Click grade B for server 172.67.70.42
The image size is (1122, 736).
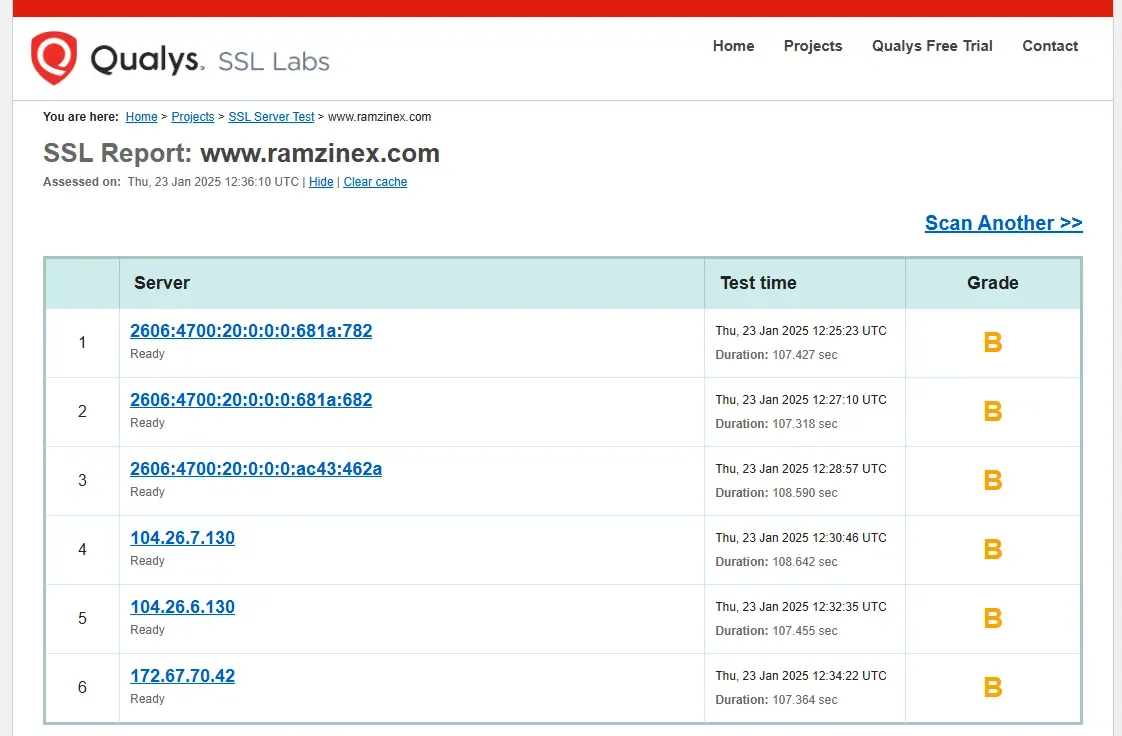(x=992, y=687)
